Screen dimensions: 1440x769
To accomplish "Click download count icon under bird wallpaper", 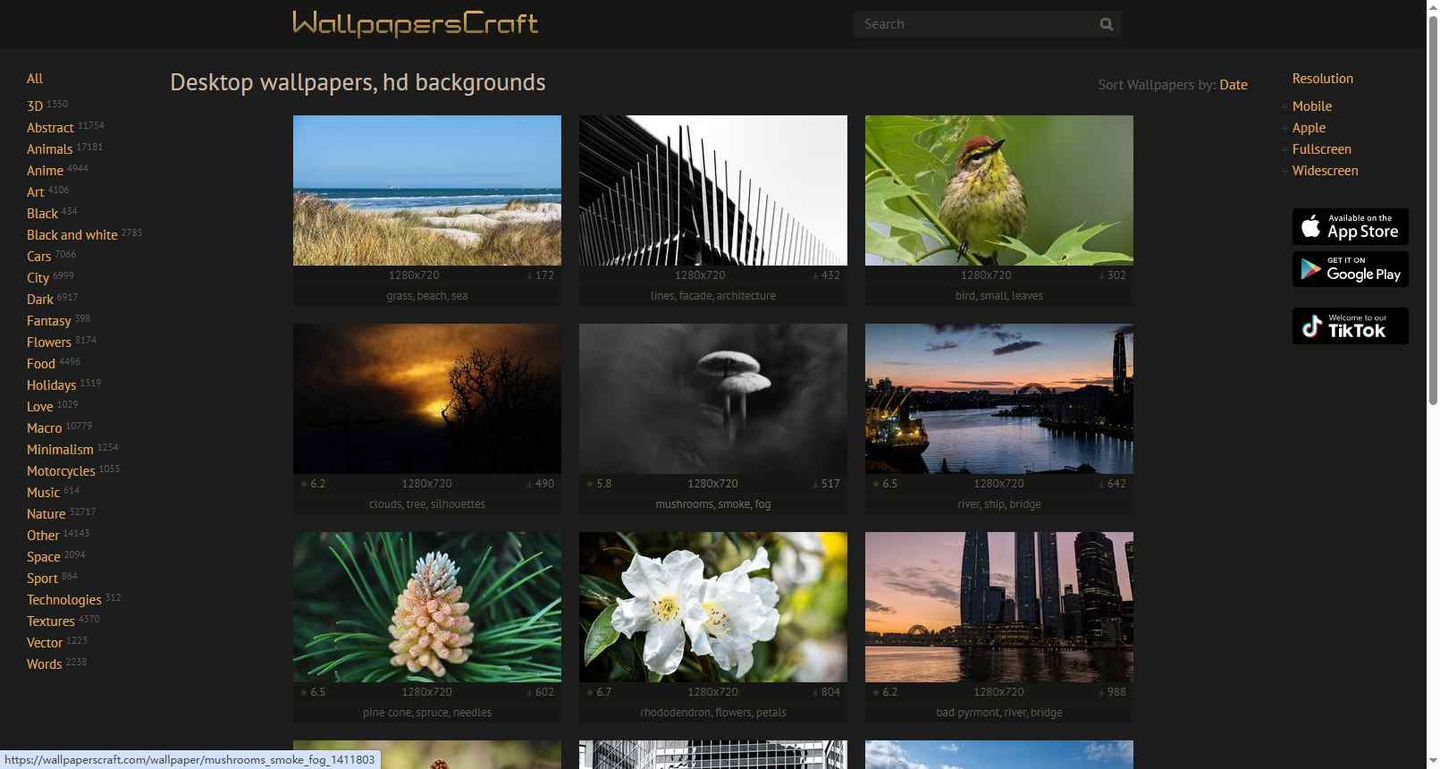I will point(1101,276).
